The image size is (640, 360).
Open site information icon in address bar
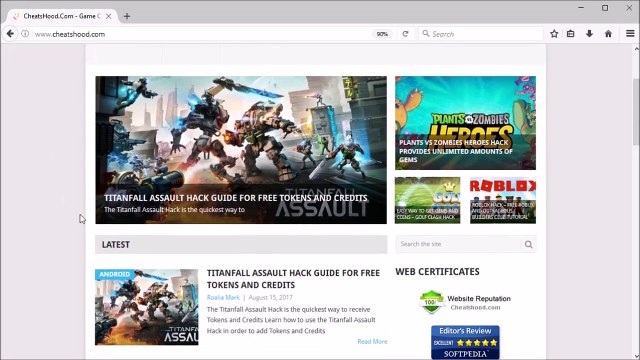pos(25,34)
